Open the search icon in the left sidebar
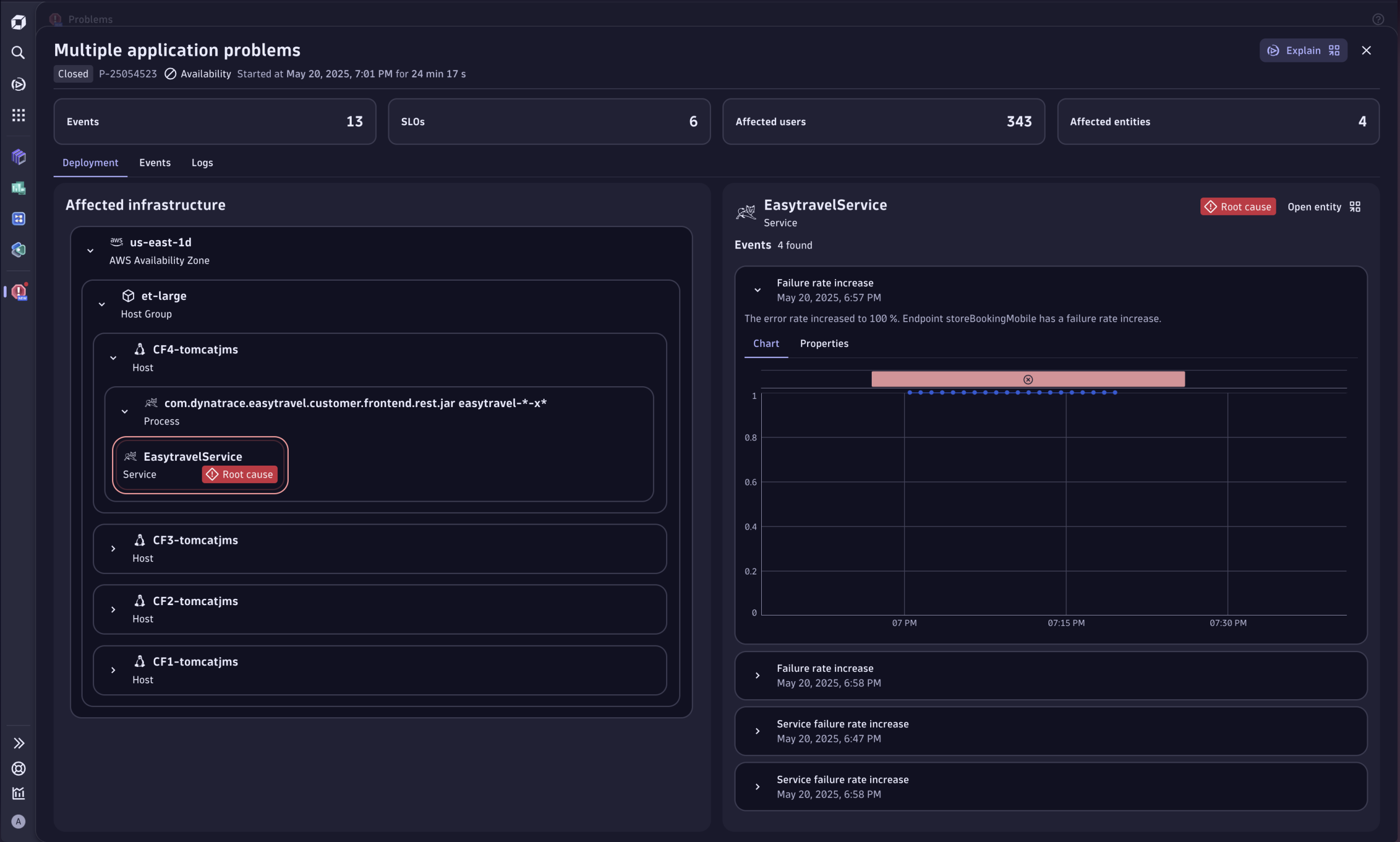 click(18, 52)
